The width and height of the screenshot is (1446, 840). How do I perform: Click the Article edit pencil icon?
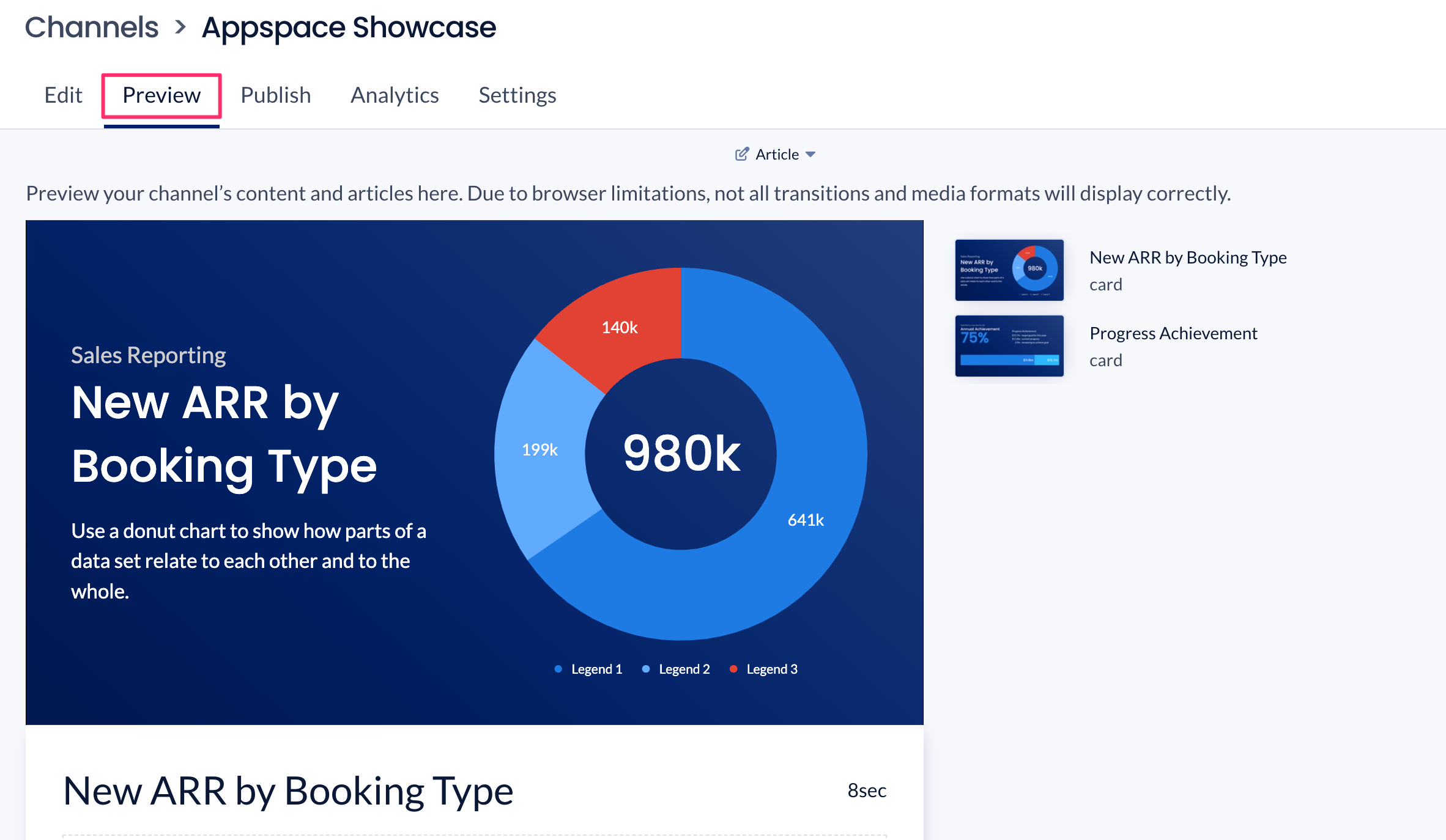(741, 154)
